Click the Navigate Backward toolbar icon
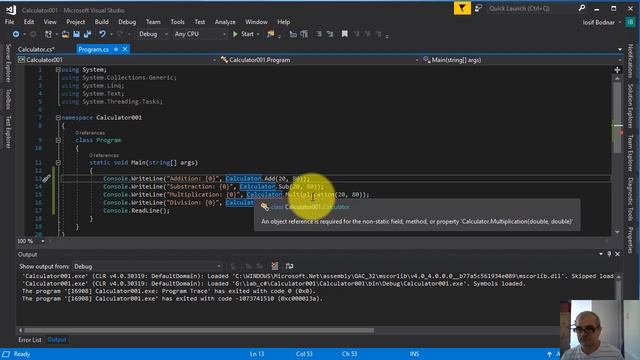Screen dimensions: 640x360 (16, 34)
